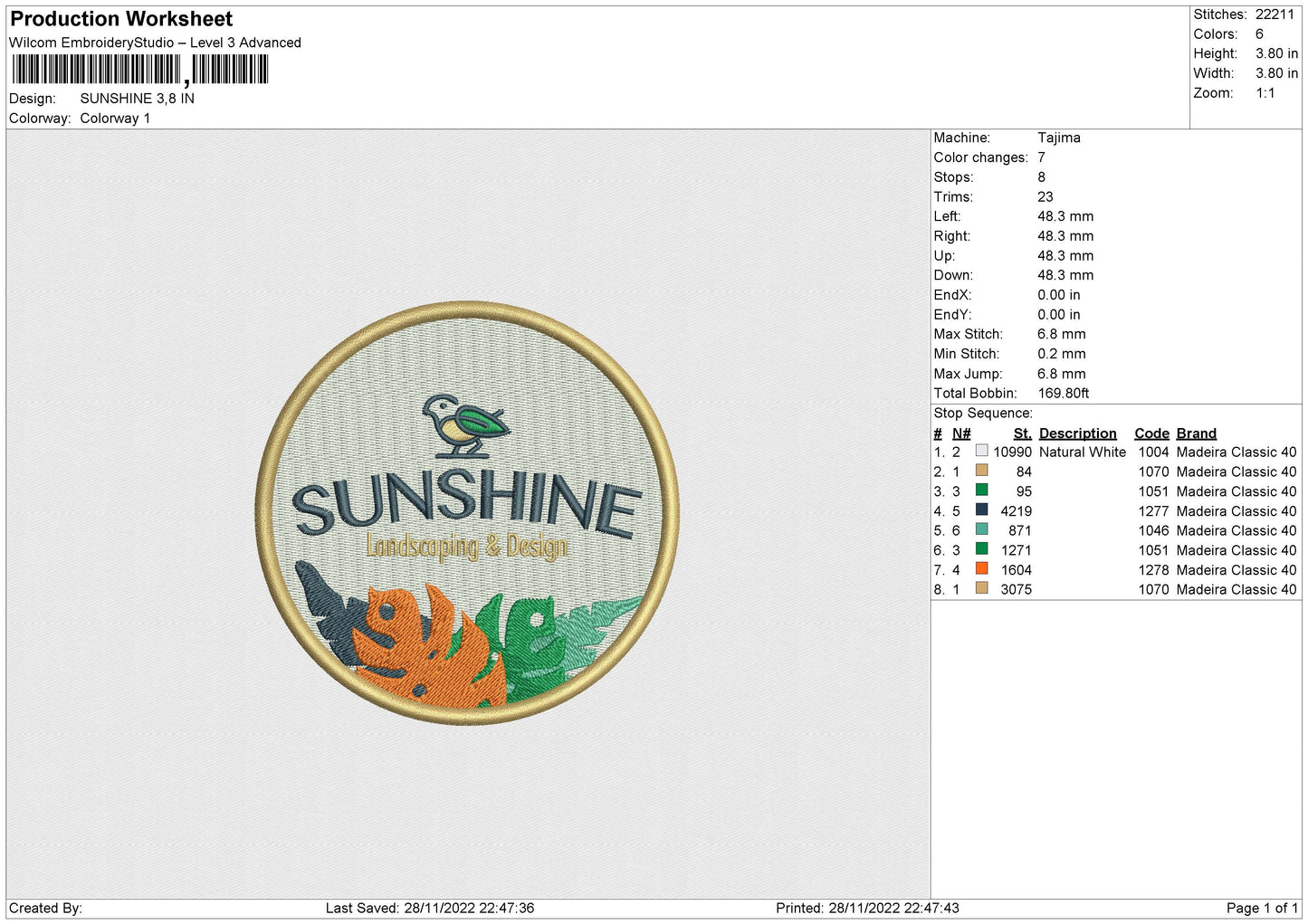The width and height of the screenshot is (1308, 924).
Task: Click stitch count 4219 in row 4
Action: [x=1016, y=511]
